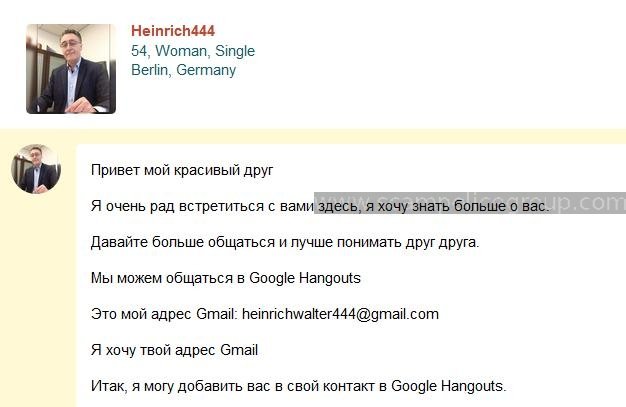Click the word "Woman" in profile info
626x407 pixels.
[181, 51]
